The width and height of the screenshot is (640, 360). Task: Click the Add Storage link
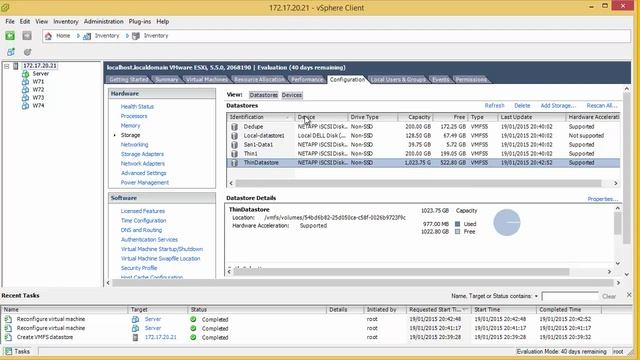pos(558,105)
